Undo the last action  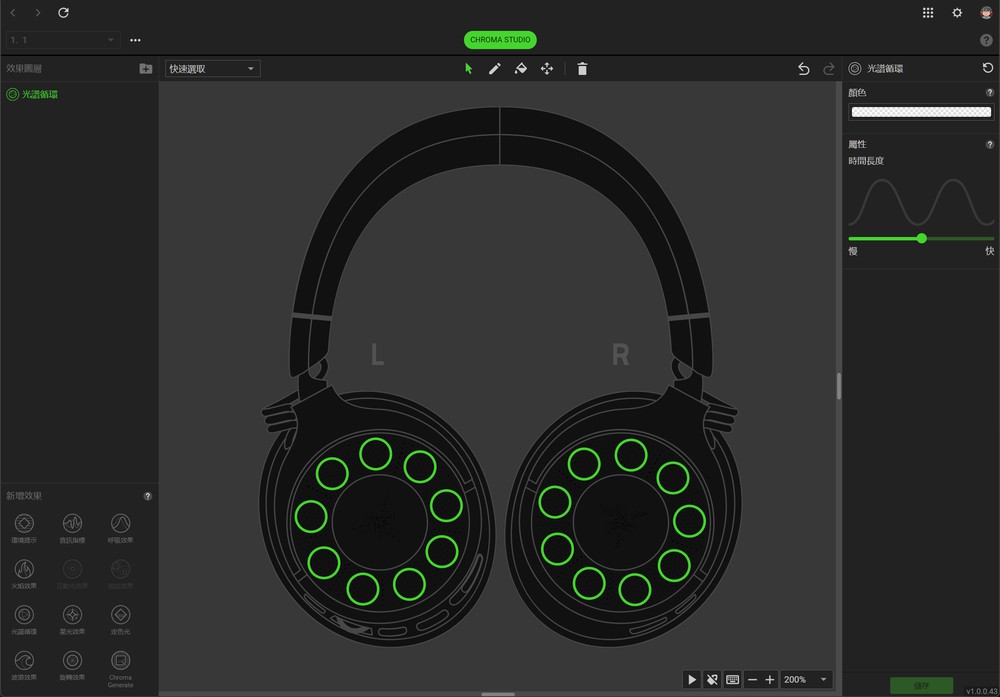point(804,69)
